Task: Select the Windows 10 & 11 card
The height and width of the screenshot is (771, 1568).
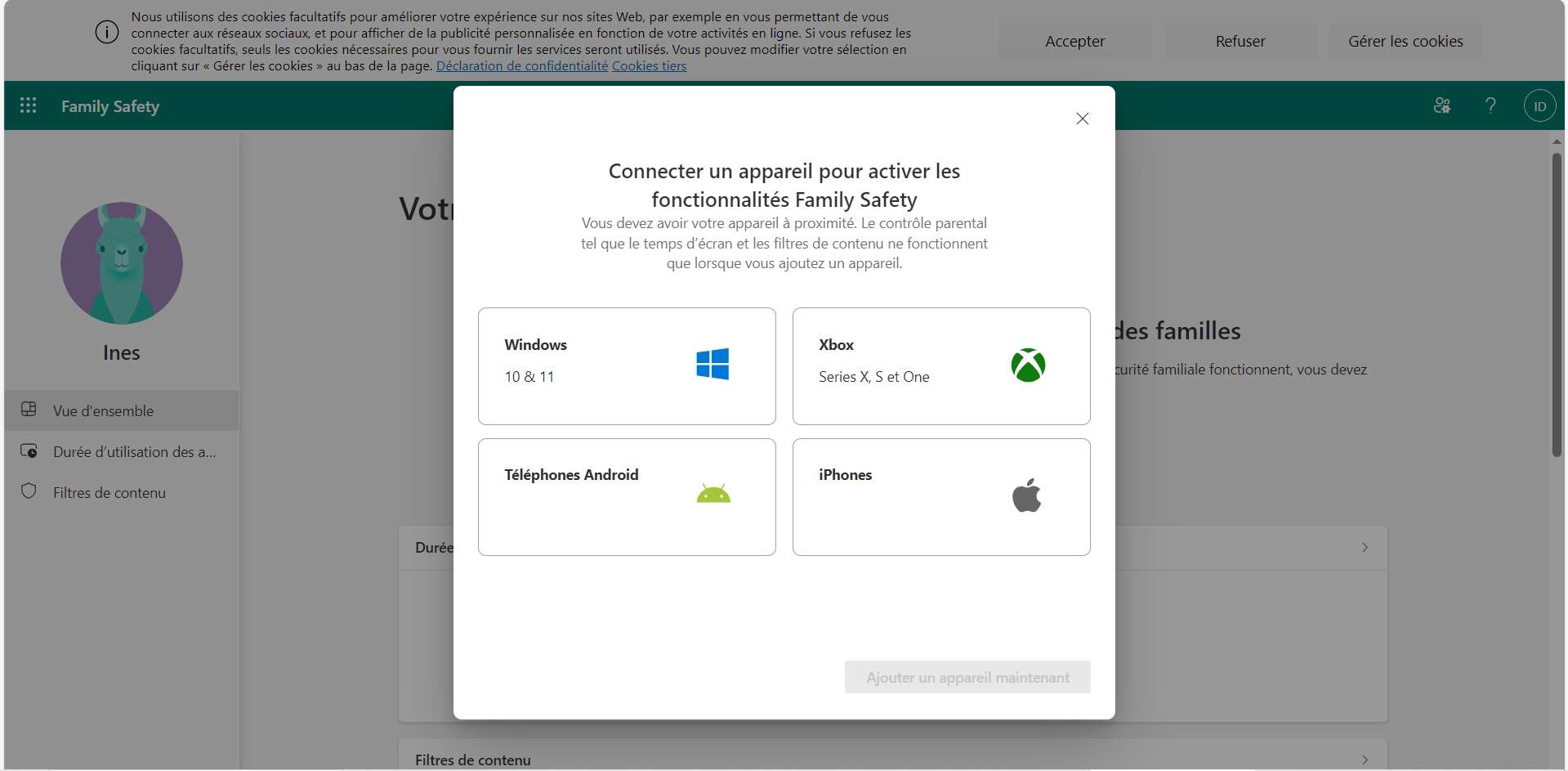Action: click(x=627, y=366)
